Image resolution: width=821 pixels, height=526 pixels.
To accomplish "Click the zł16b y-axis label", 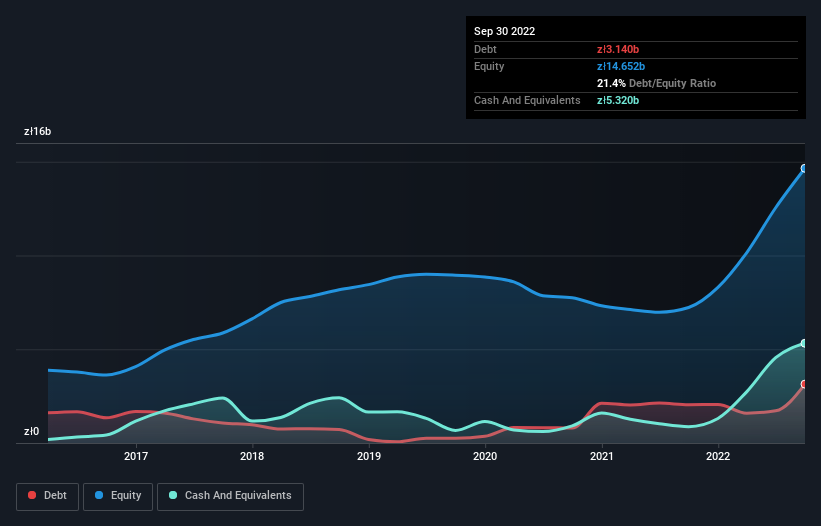I will [x=38, y=131].
